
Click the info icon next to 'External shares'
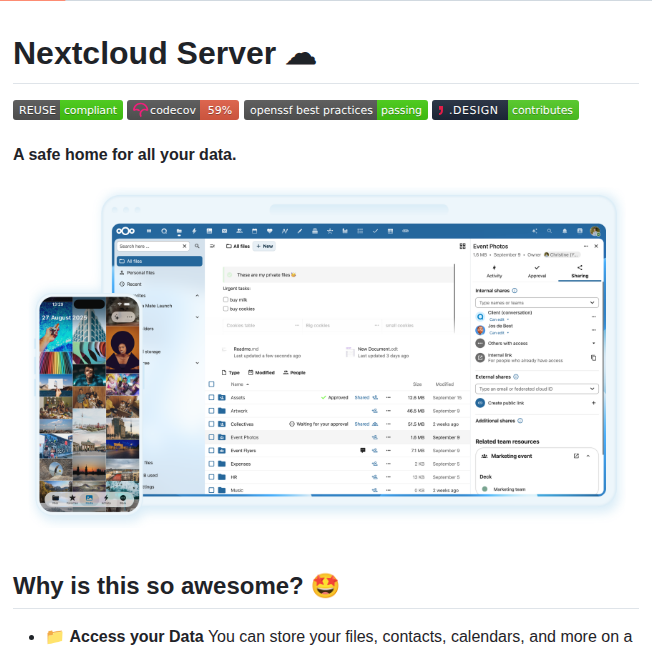click(x=516, y=377)
